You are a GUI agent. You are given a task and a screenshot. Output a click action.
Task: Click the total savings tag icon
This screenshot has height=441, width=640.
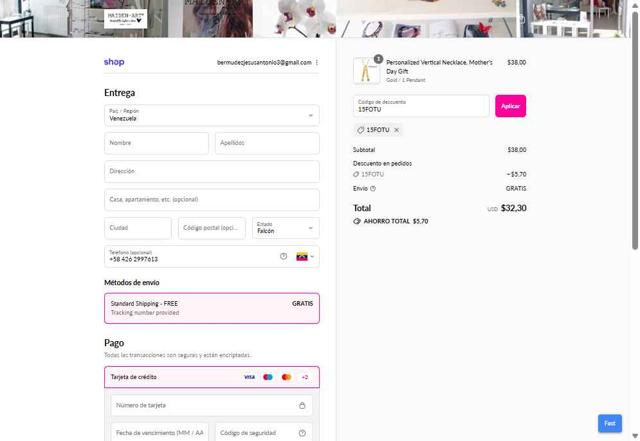coord(357,221)
